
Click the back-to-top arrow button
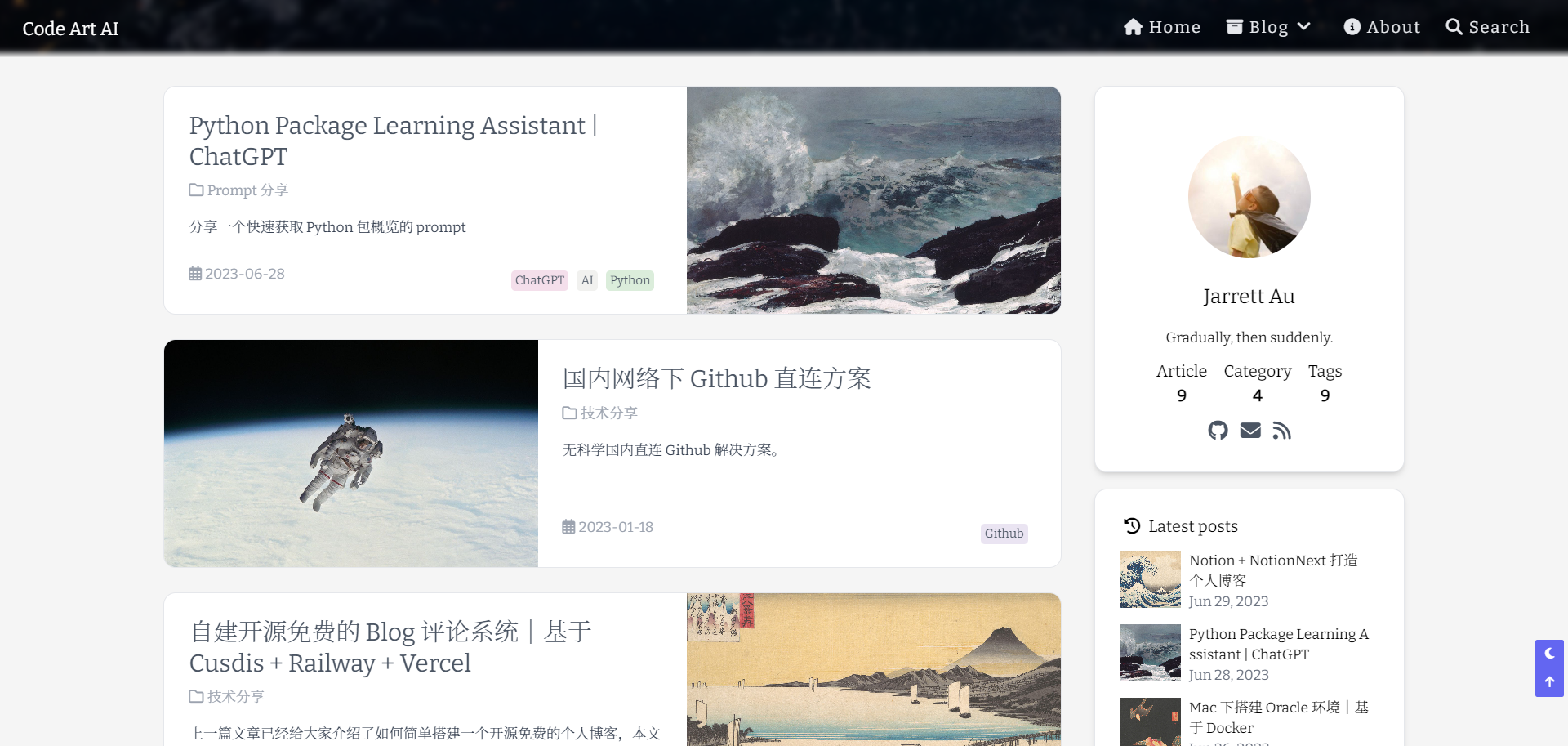pos(1549,682)
